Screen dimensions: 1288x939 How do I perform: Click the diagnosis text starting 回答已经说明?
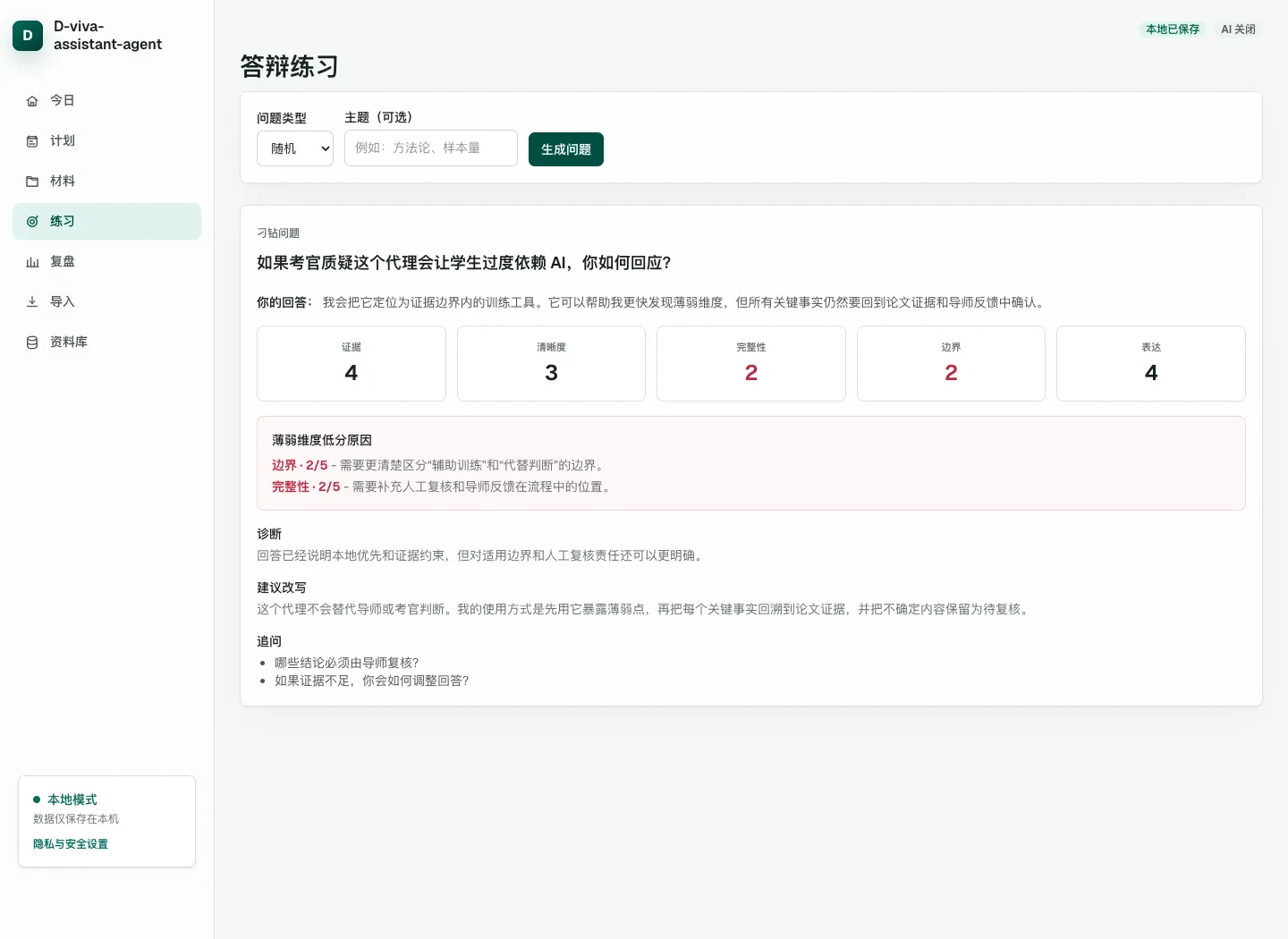pos(481,555)
